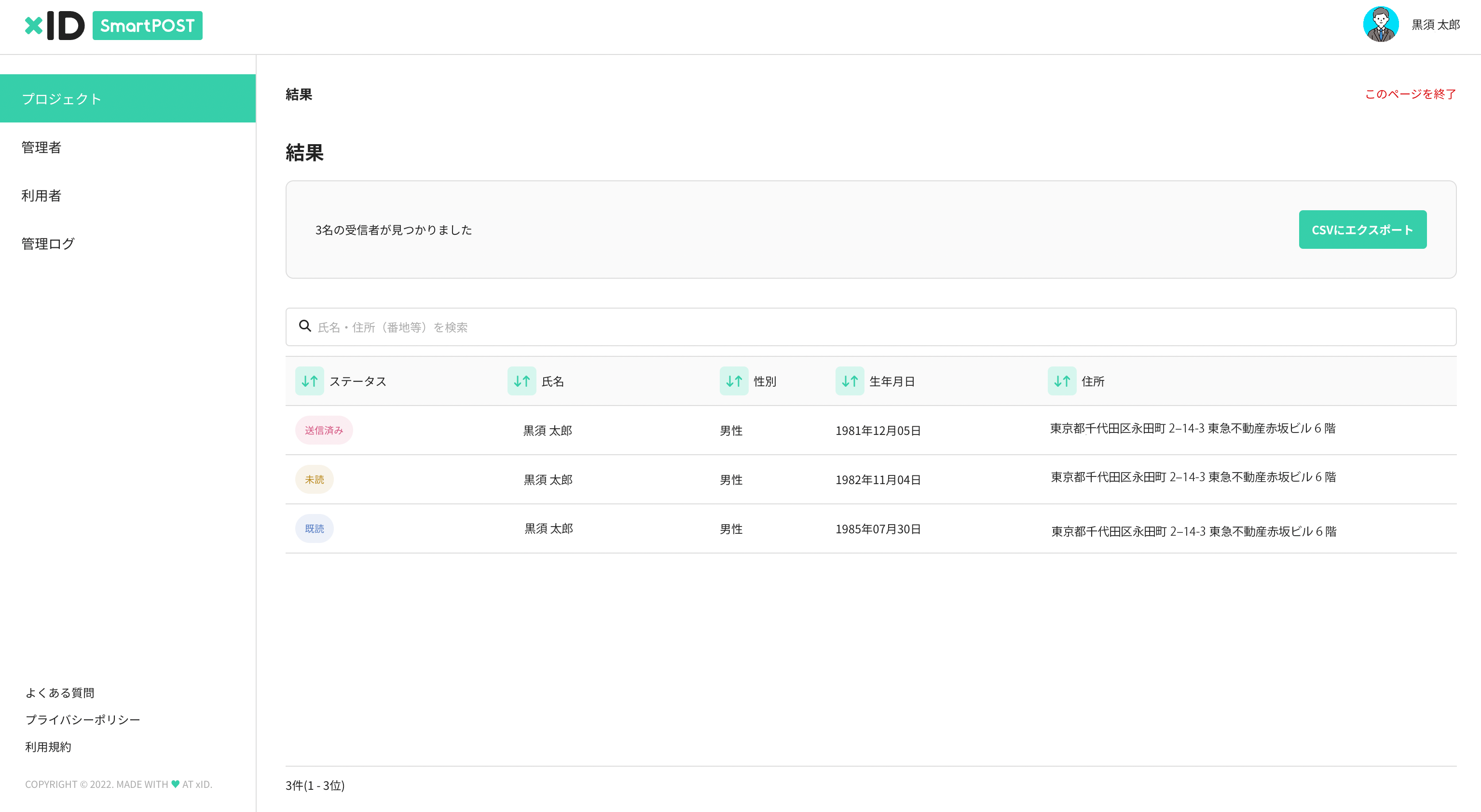Click the user avatar picture
Screen dimensions: 1481x812
coord(1380,25)
